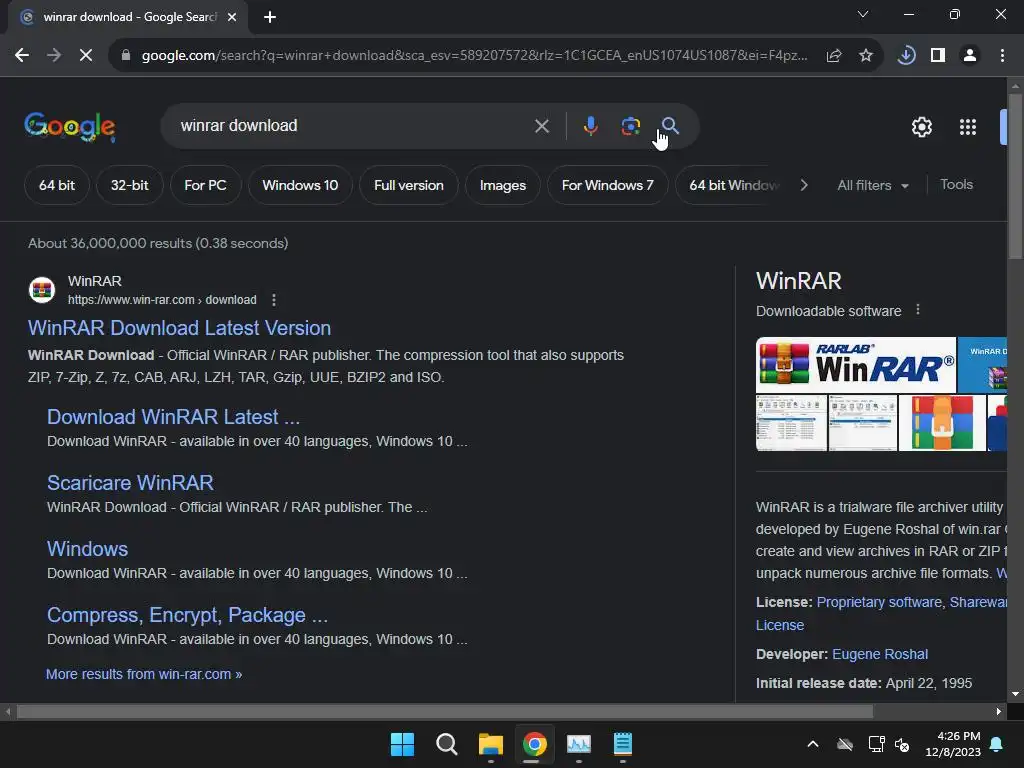Click the Proprietary software license link
The height and width of the screenshot is (768, 1024).
[879, 602]
